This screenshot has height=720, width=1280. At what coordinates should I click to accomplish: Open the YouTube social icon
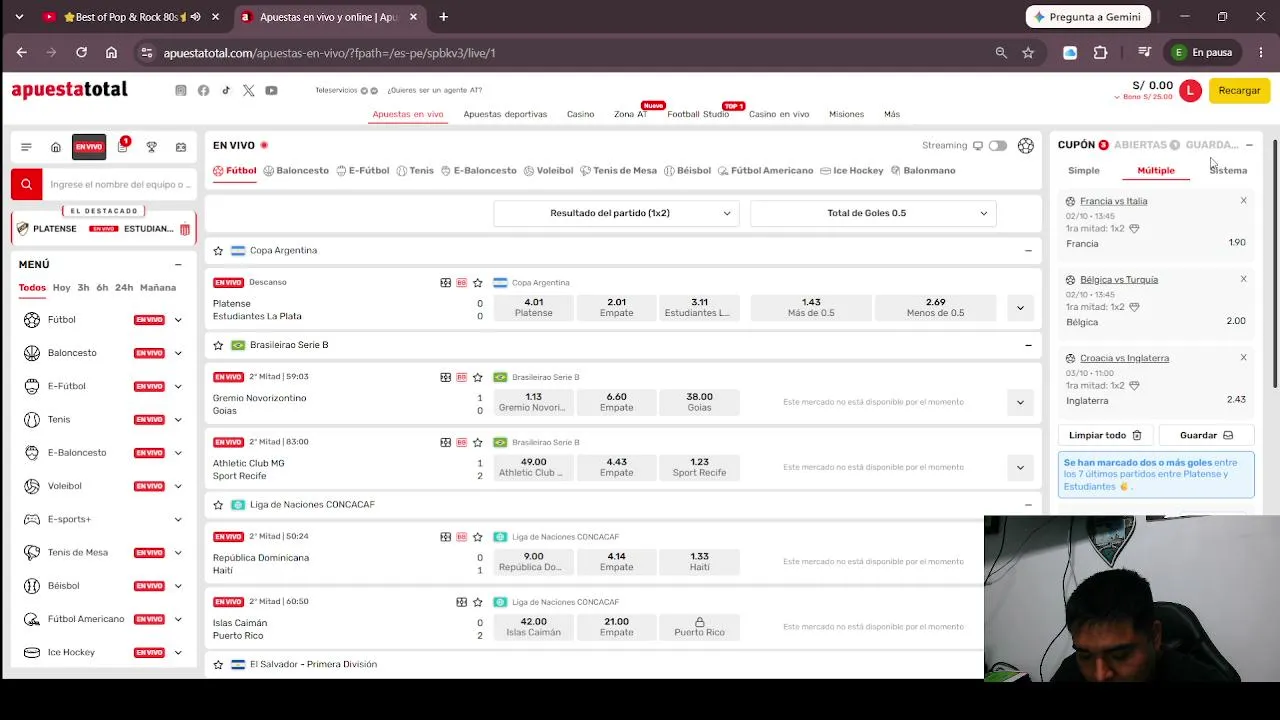[x=271, y=90]
